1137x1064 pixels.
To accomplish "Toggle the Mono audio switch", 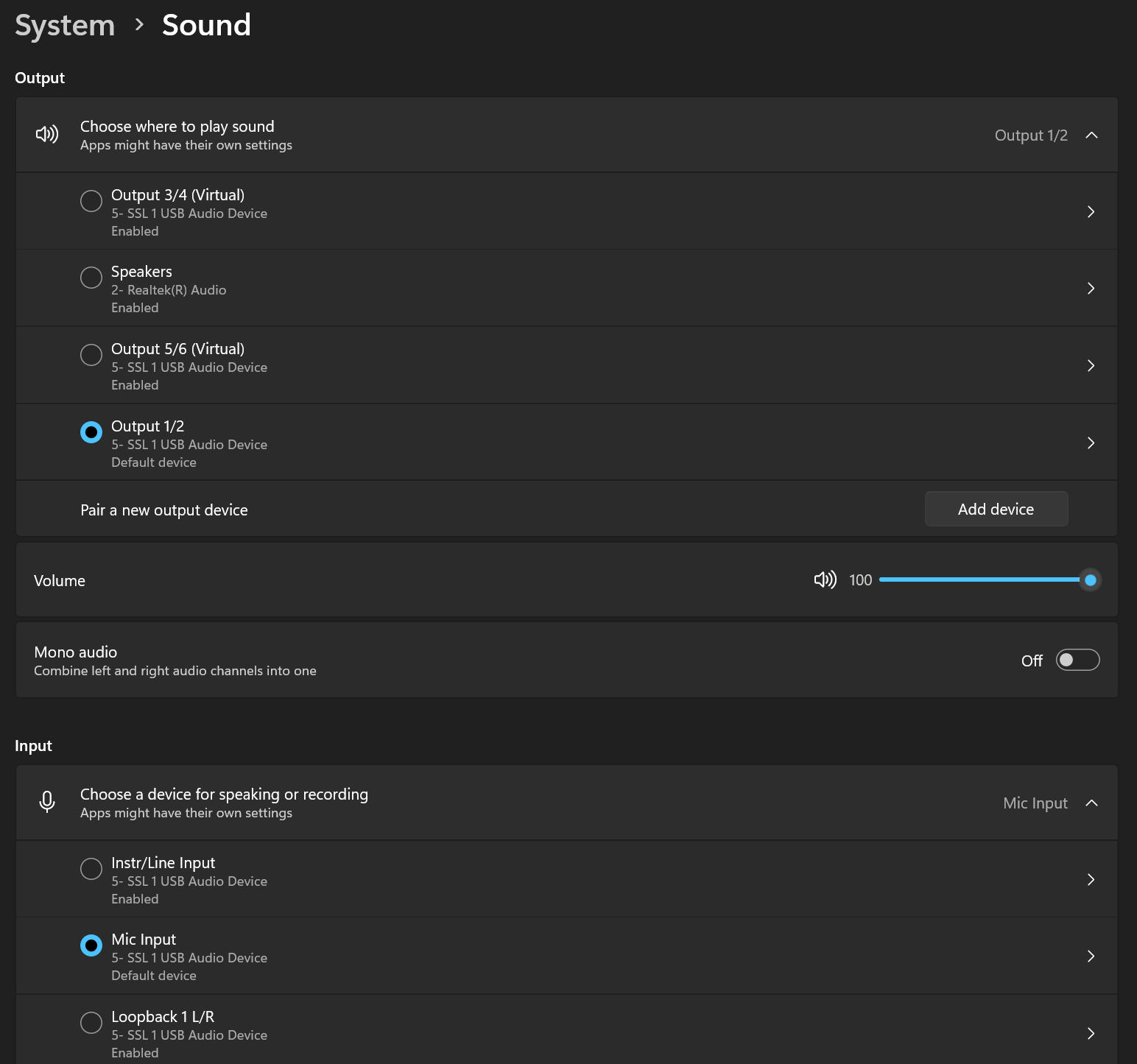I will [x=1077, y=660].
